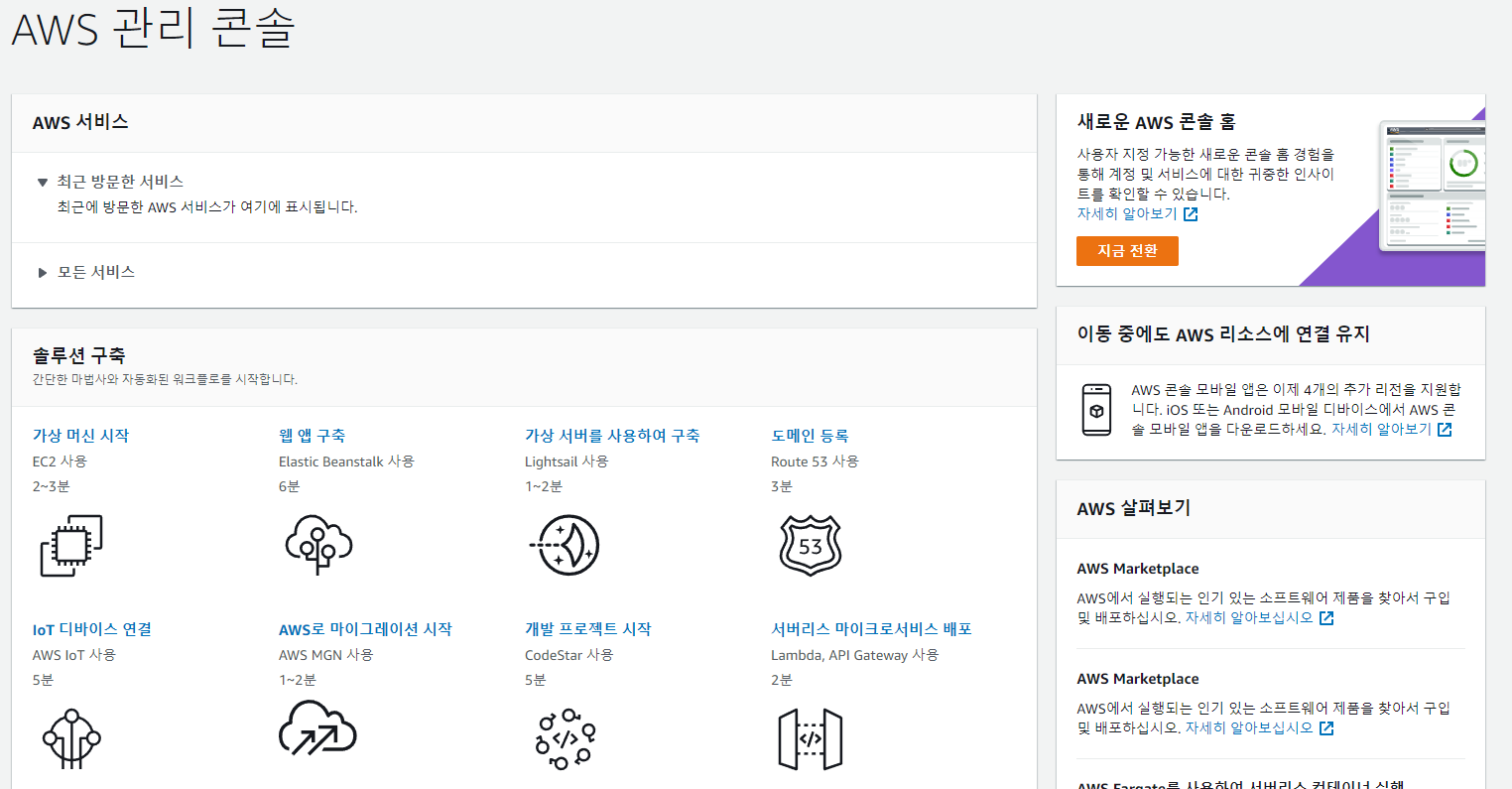Click the AWS IoT device icon
Screen dimensions: 1512x789
click(x=71, y=738)
